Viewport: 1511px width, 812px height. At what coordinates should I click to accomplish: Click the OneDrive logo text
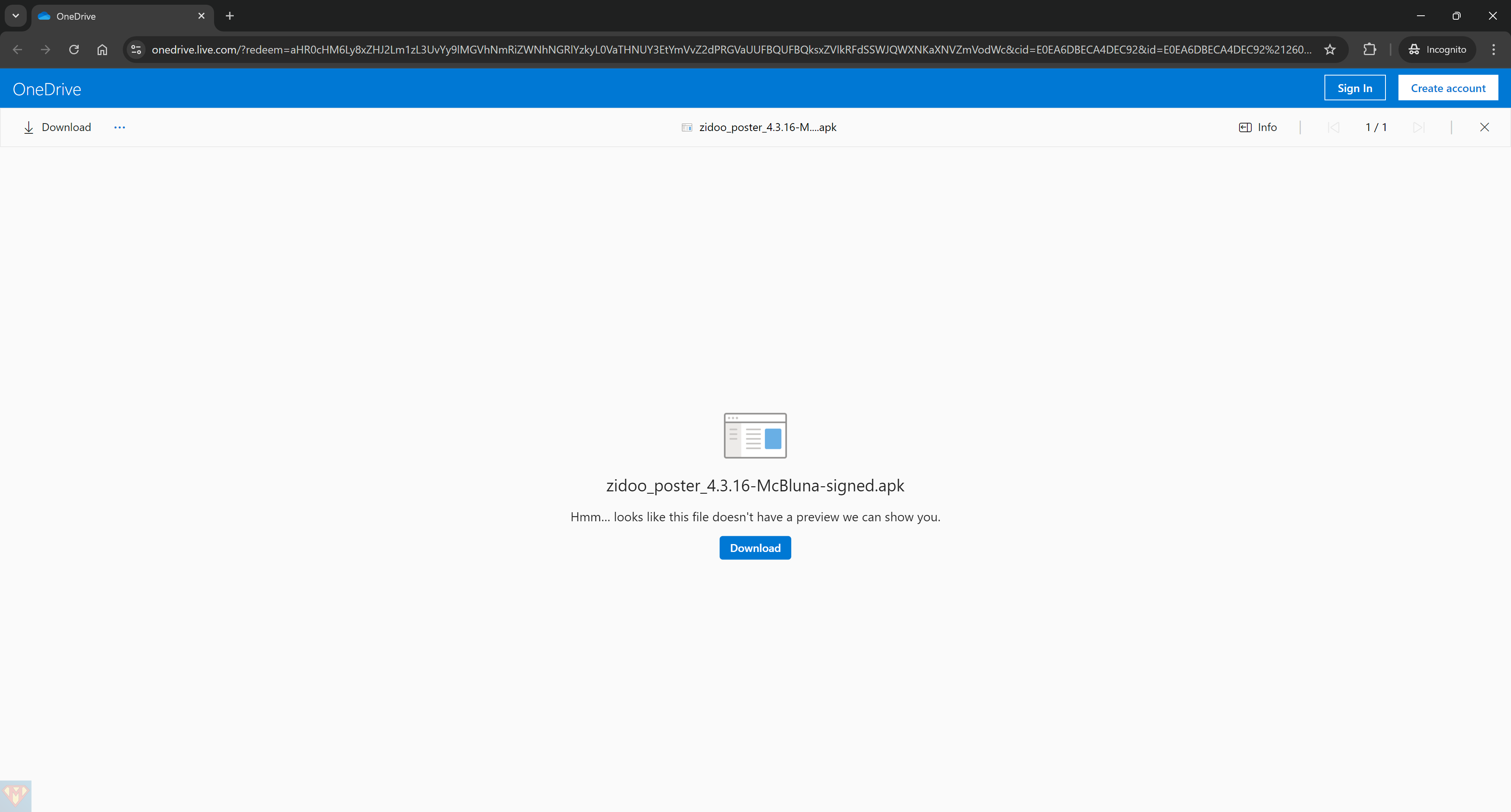pyautogui.click(x=47, y=89)
